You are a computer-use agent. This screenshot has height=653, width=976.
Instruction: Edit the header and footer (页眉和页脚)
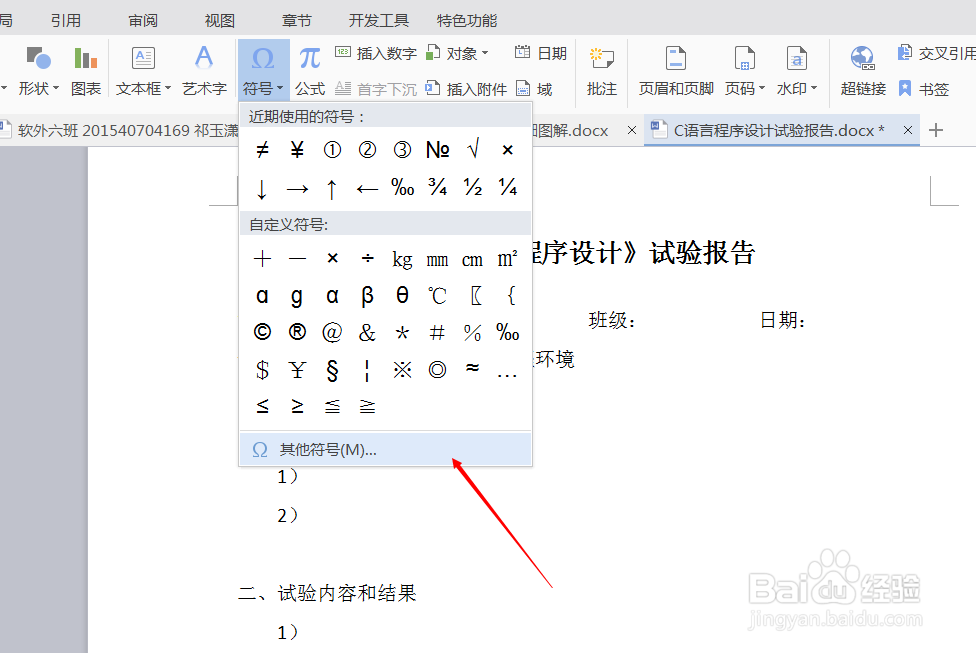coord(675,71)
